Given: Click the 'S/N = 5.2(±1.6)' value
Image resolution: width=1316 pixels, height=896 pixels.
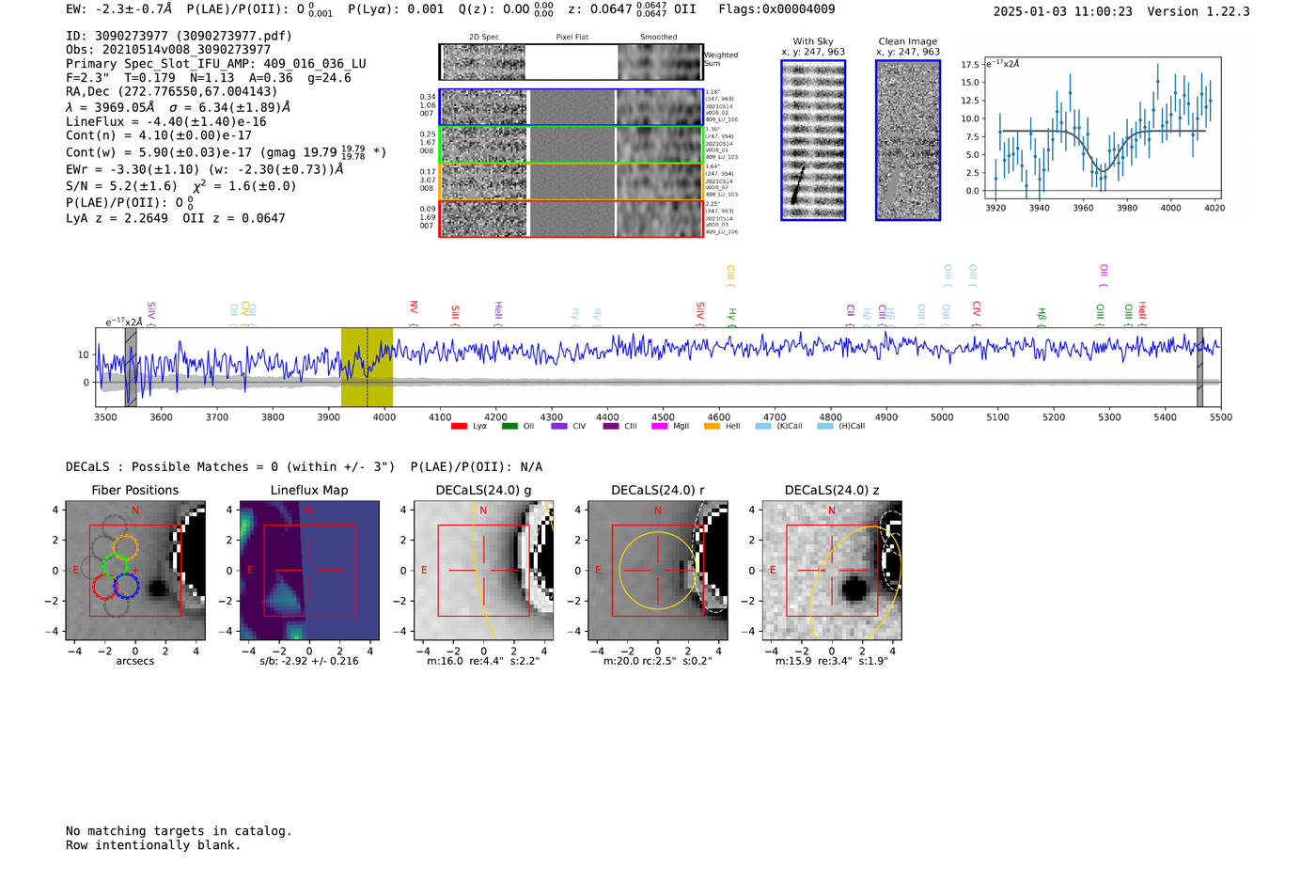Looking at the screenshot, I should pos(122,186).
